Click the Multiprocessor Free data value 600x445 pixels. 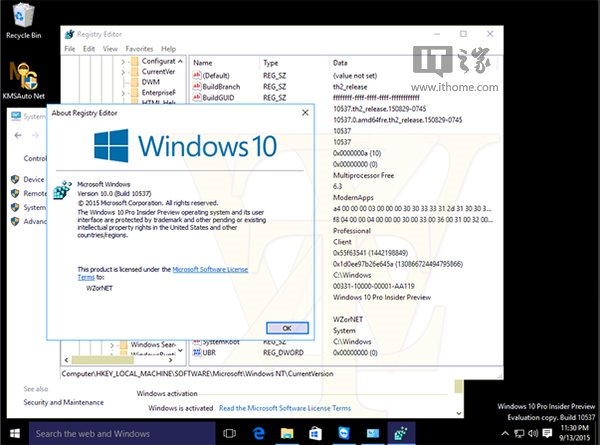tap(363, 175)
